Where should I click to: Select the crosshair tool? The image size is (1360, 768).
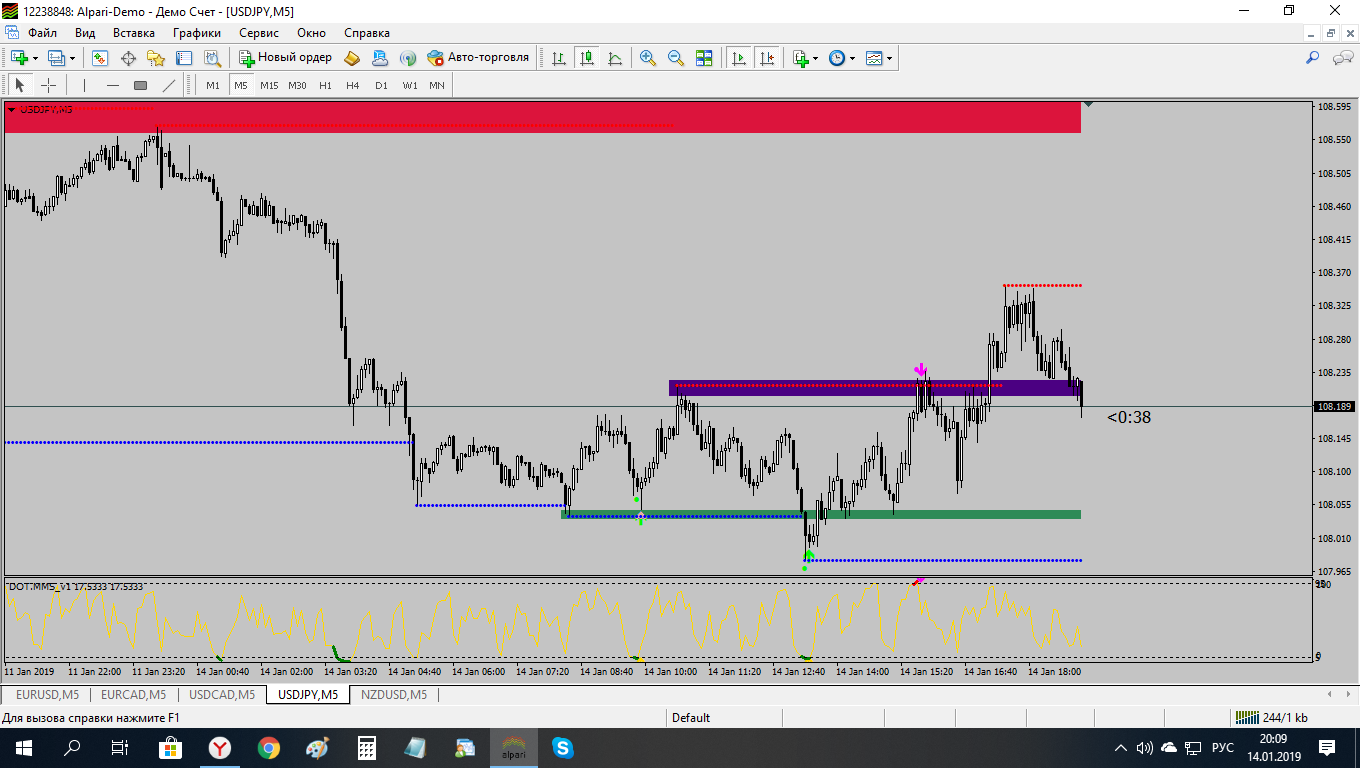point(48,85)
